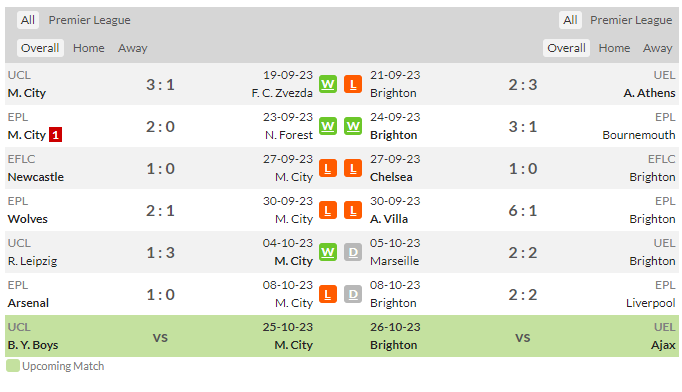Click the green W badge for the F.C. Zvezda match

(328, 84)
